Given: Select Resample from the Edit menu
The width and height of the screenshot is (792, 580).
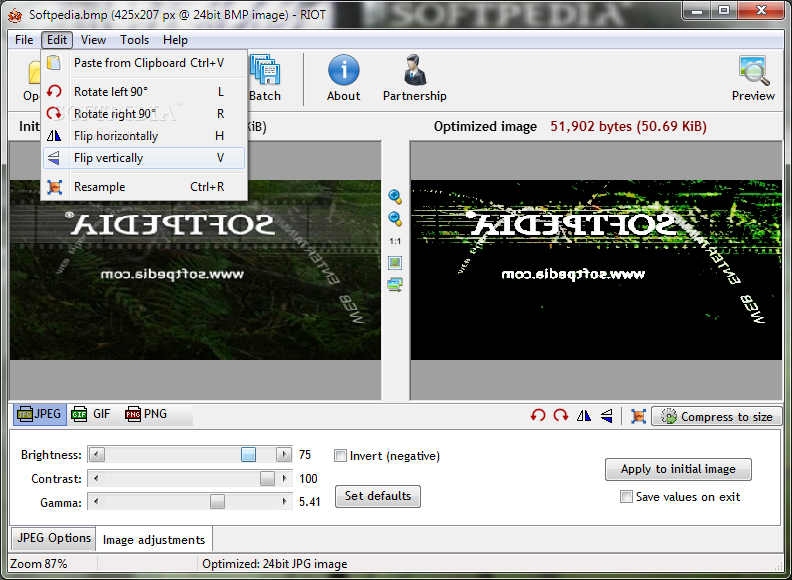Looking at the screenshot, I should (144, 187).
